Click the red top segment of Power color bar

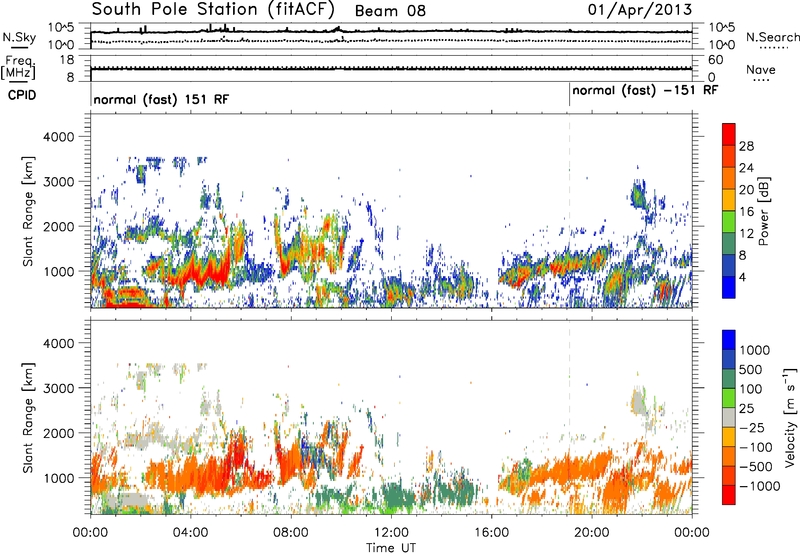point(729,134)
